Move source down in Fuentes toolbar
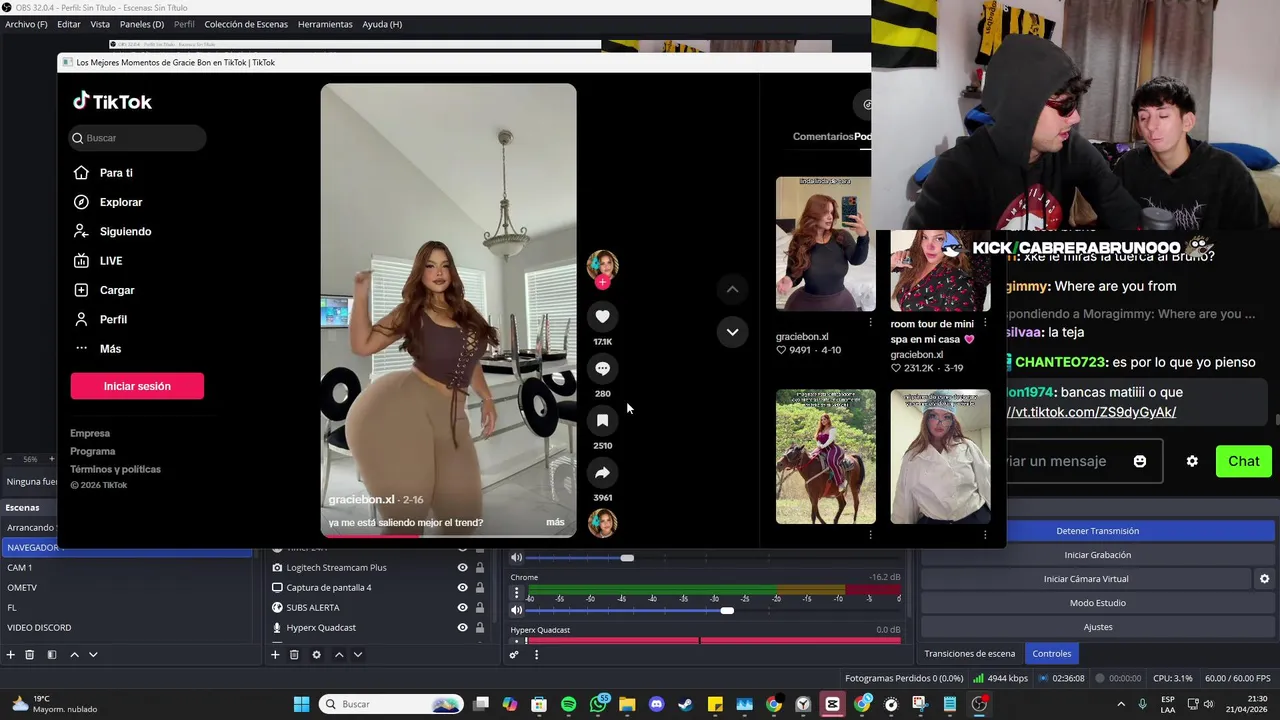This screenshot has width=1280, height=720. (358, 654)
